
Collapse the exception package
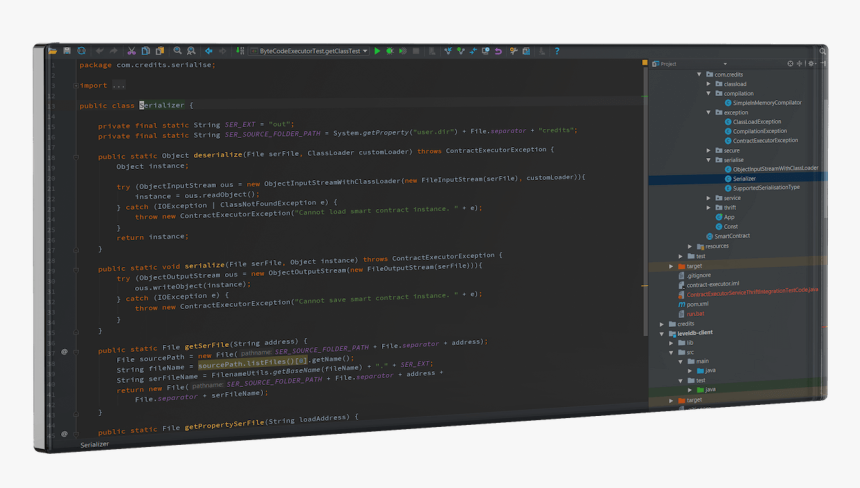(x=709, y=112)
